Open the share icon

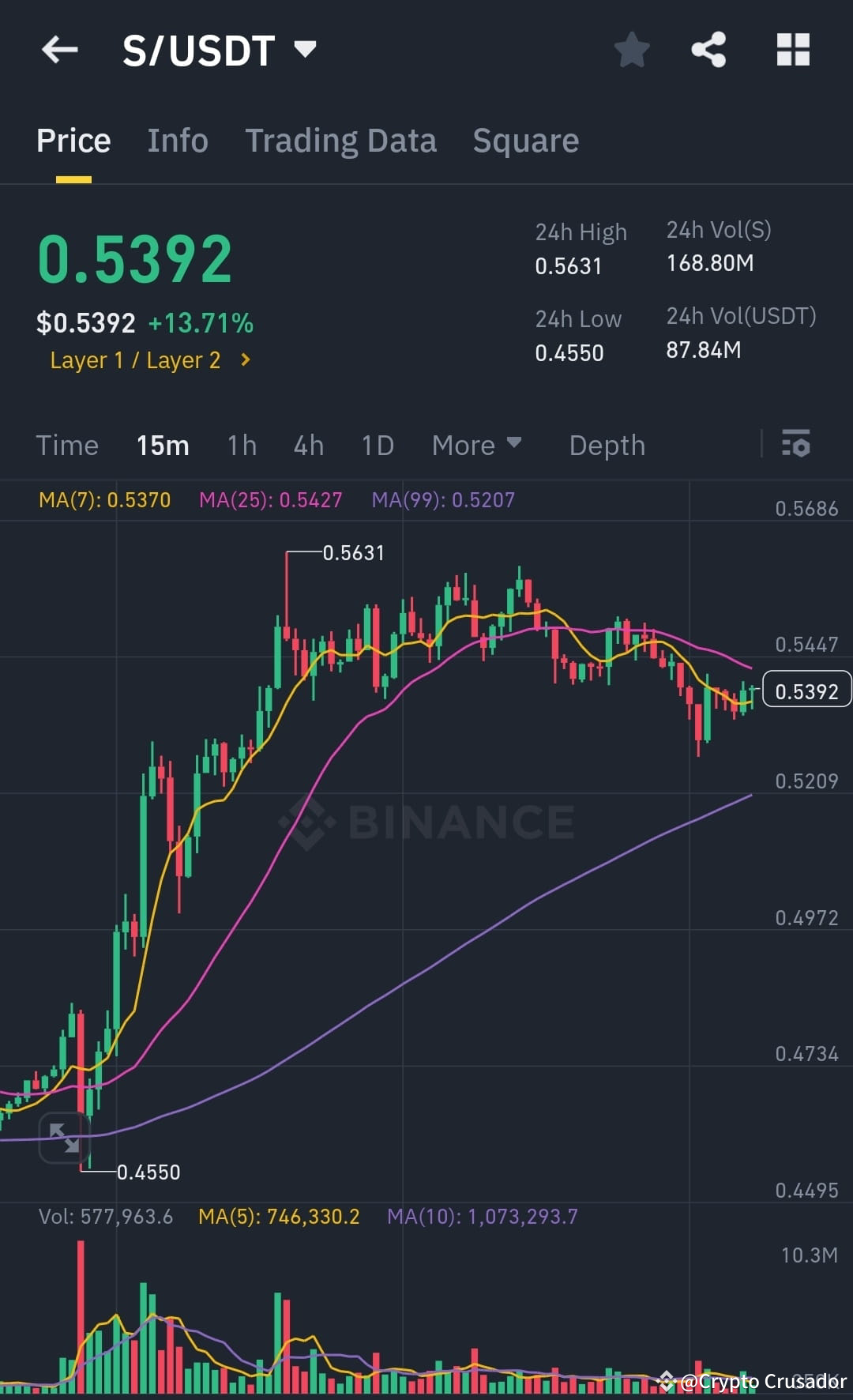point(708,50)
